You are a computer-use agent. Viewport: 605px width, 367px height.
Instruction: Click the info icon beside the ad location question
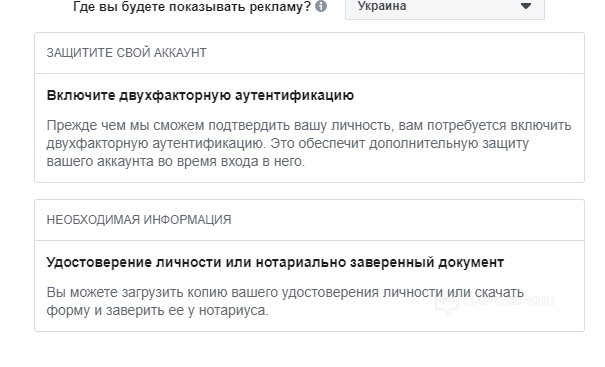pos(321,6)
